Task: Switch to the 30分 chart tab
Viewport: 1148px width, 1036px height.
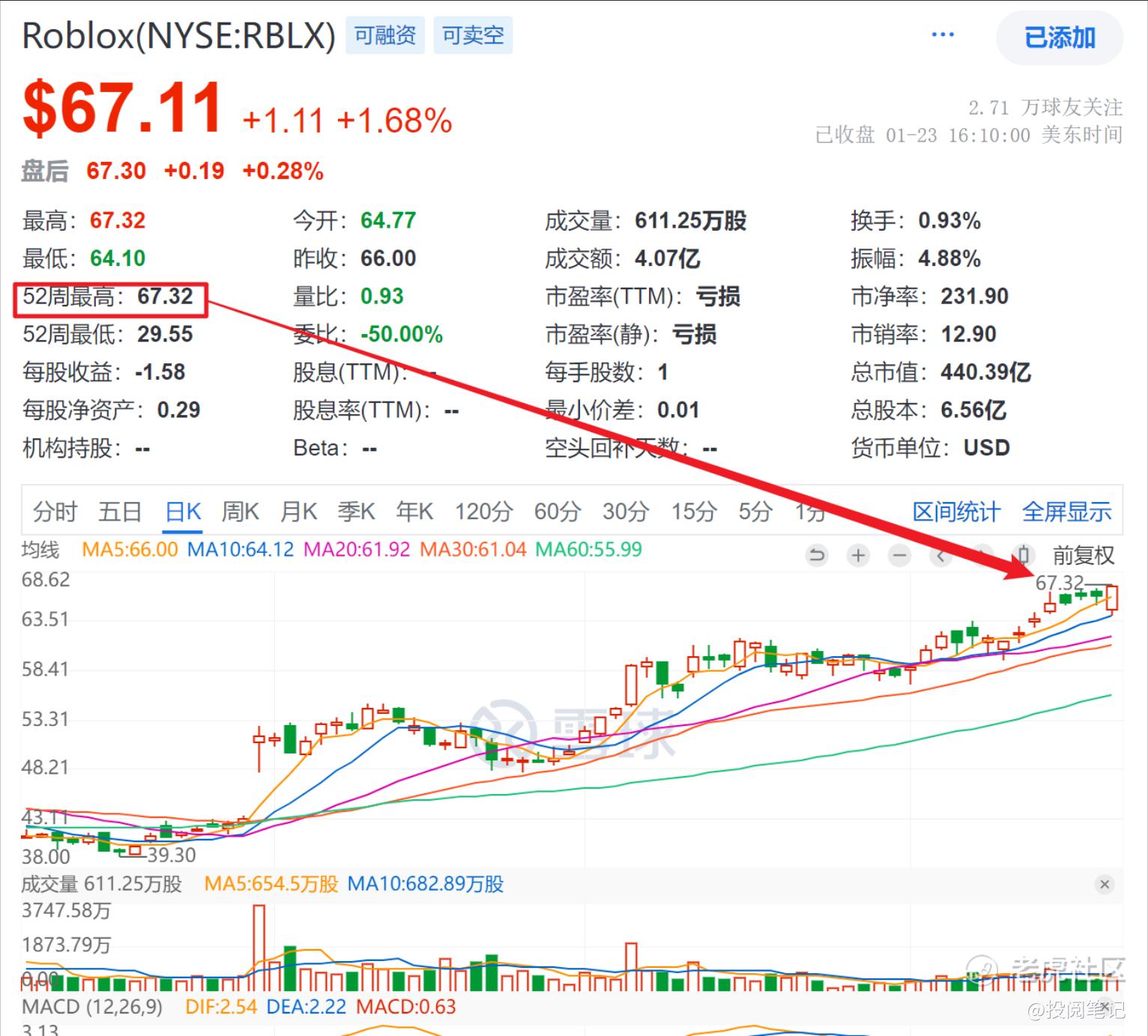Action: point(626,512)
